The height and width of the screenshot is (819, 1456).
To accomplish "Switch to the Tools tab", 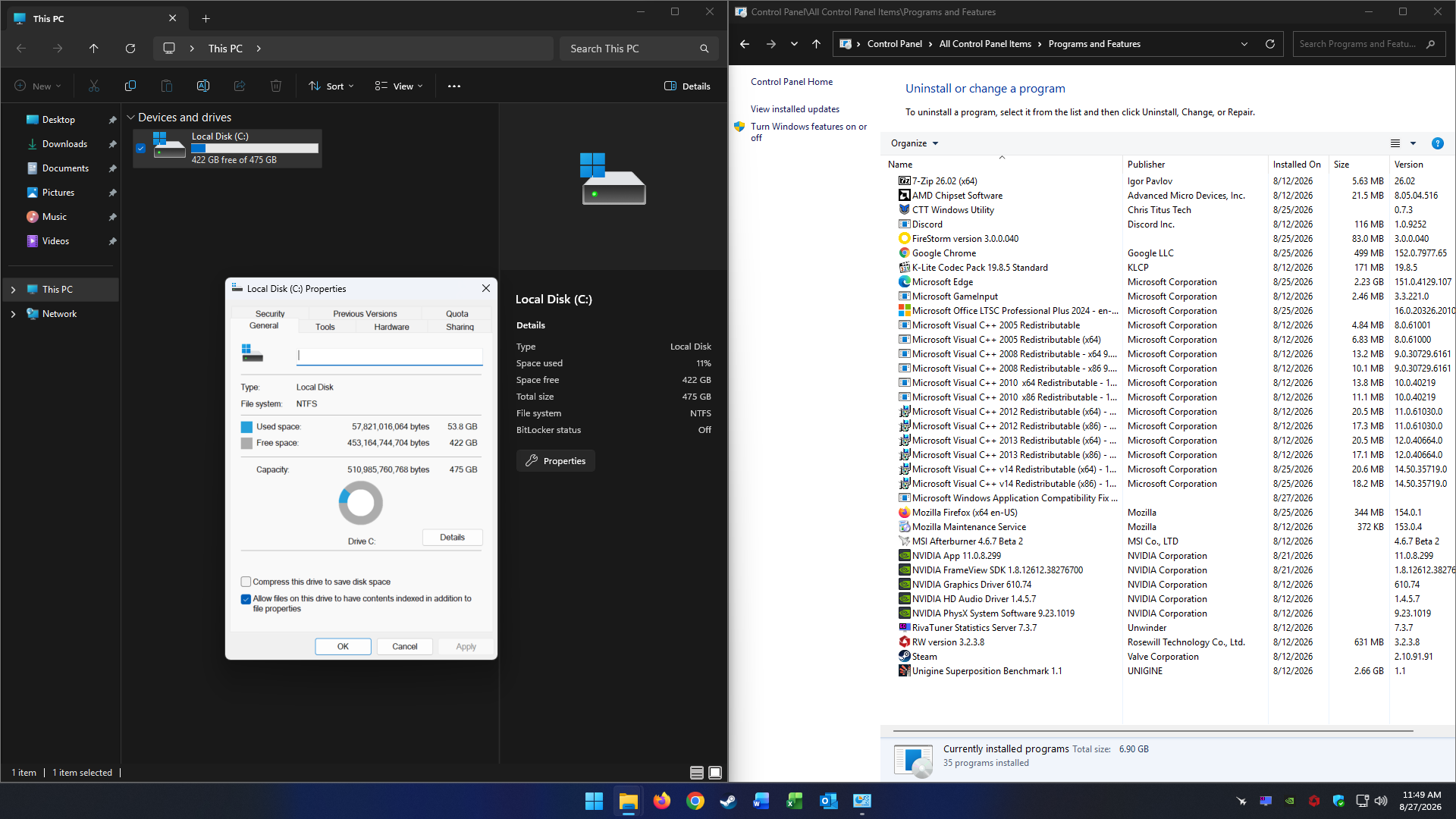I will click(325, 327).
